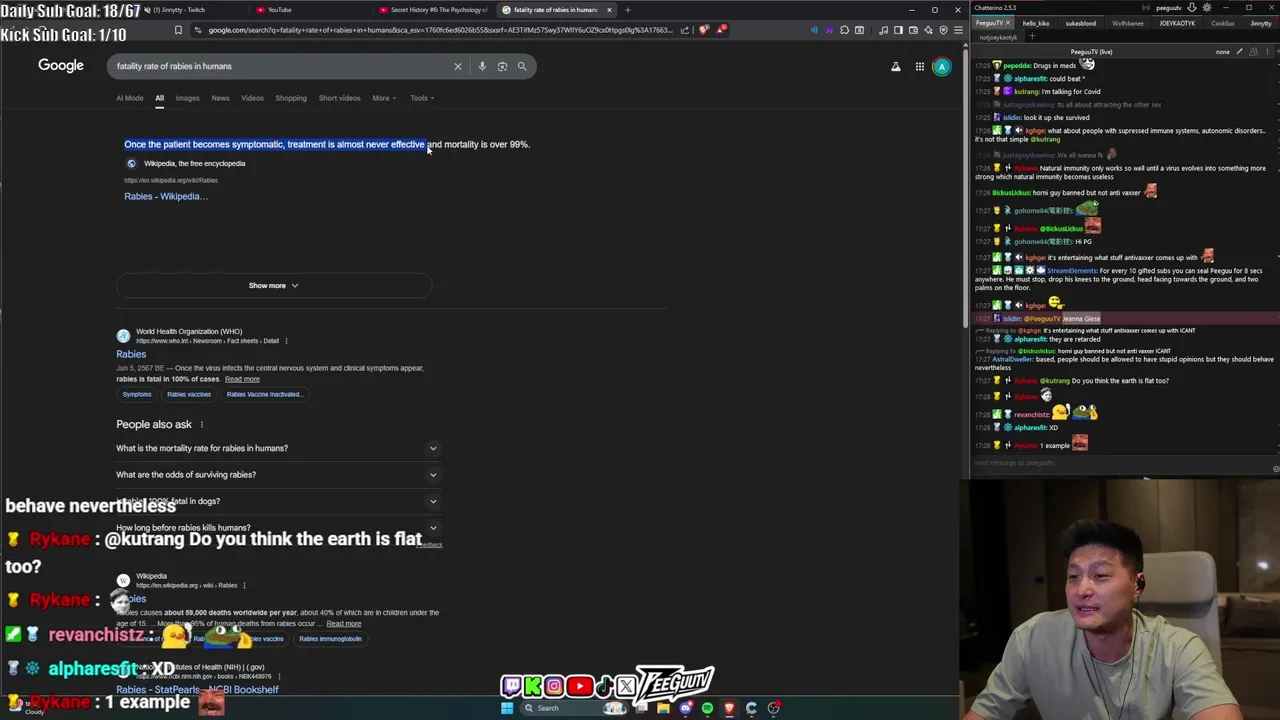The height and width of the screenshot is (720, 1280).
Task: Open Google Lens image search
Action: tap(502, 66)
